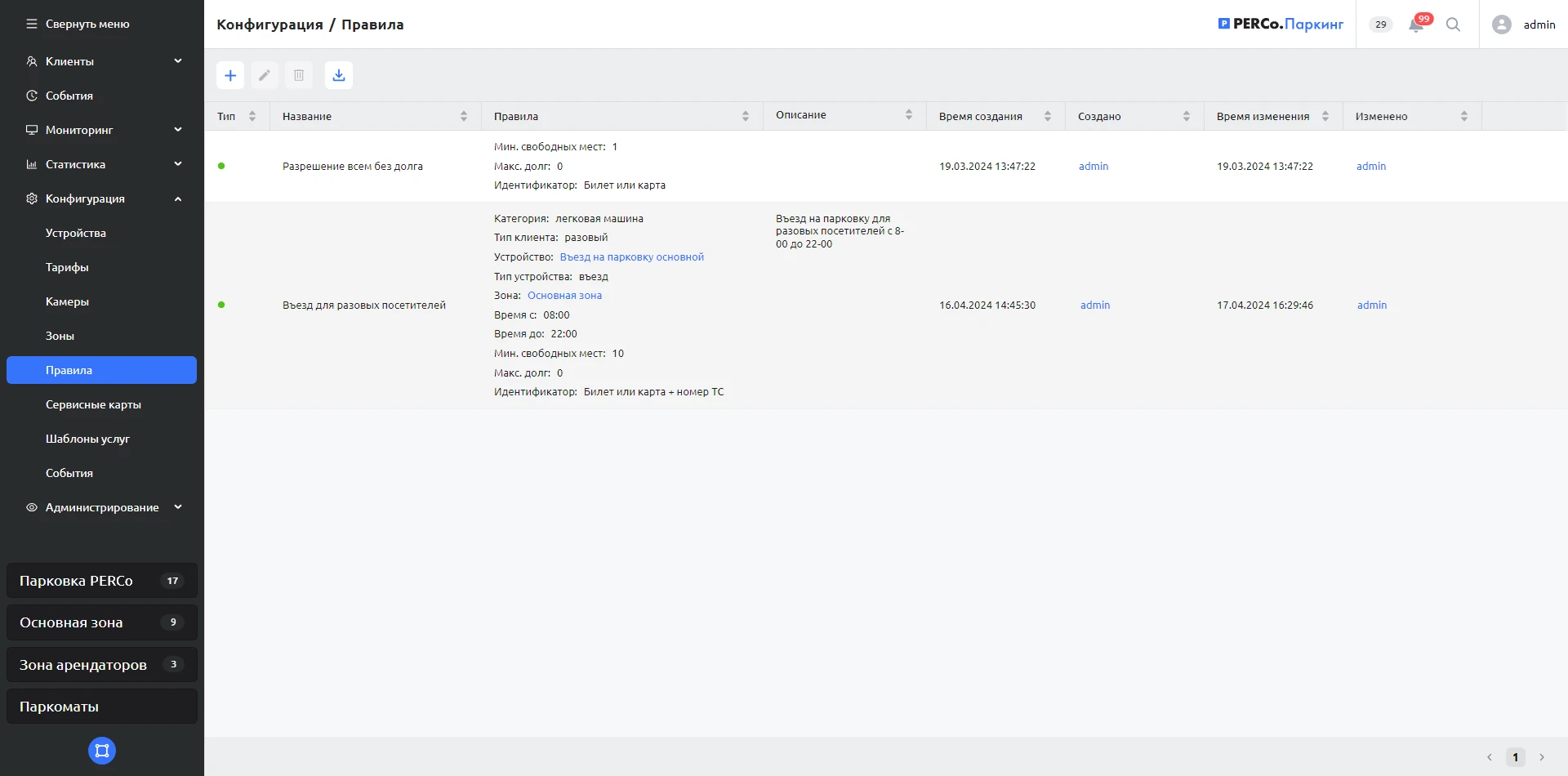The width and height of the screenshot is (1568, 776).
Task: Open the admin user avatar icon
Action: click(1501, 25)
